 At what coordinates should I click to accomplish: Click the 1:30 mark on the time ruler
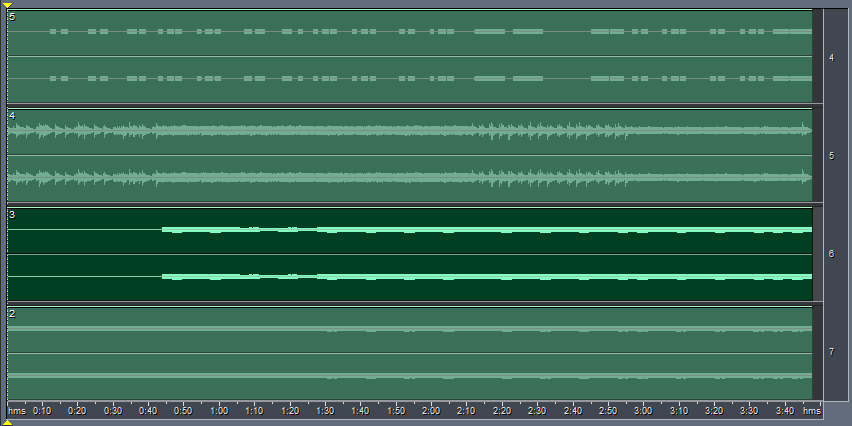point(325,410)
